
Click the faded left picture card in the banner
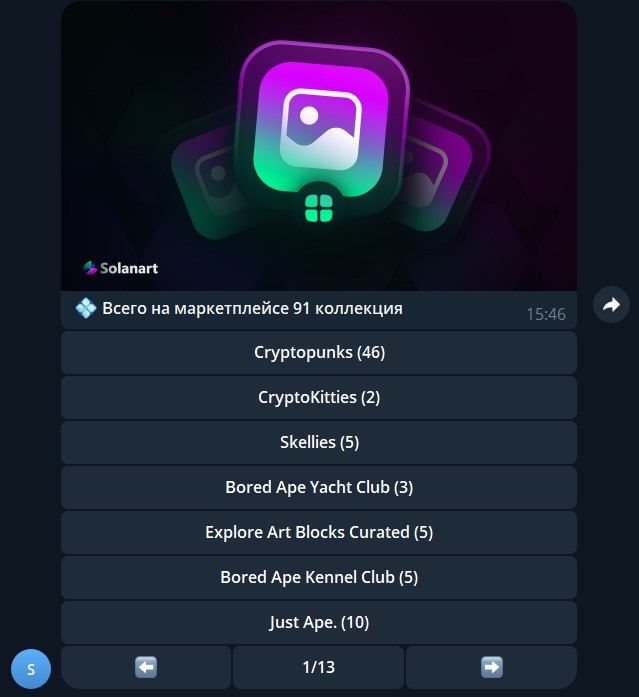pyautogui.click(x=207, y=182)
